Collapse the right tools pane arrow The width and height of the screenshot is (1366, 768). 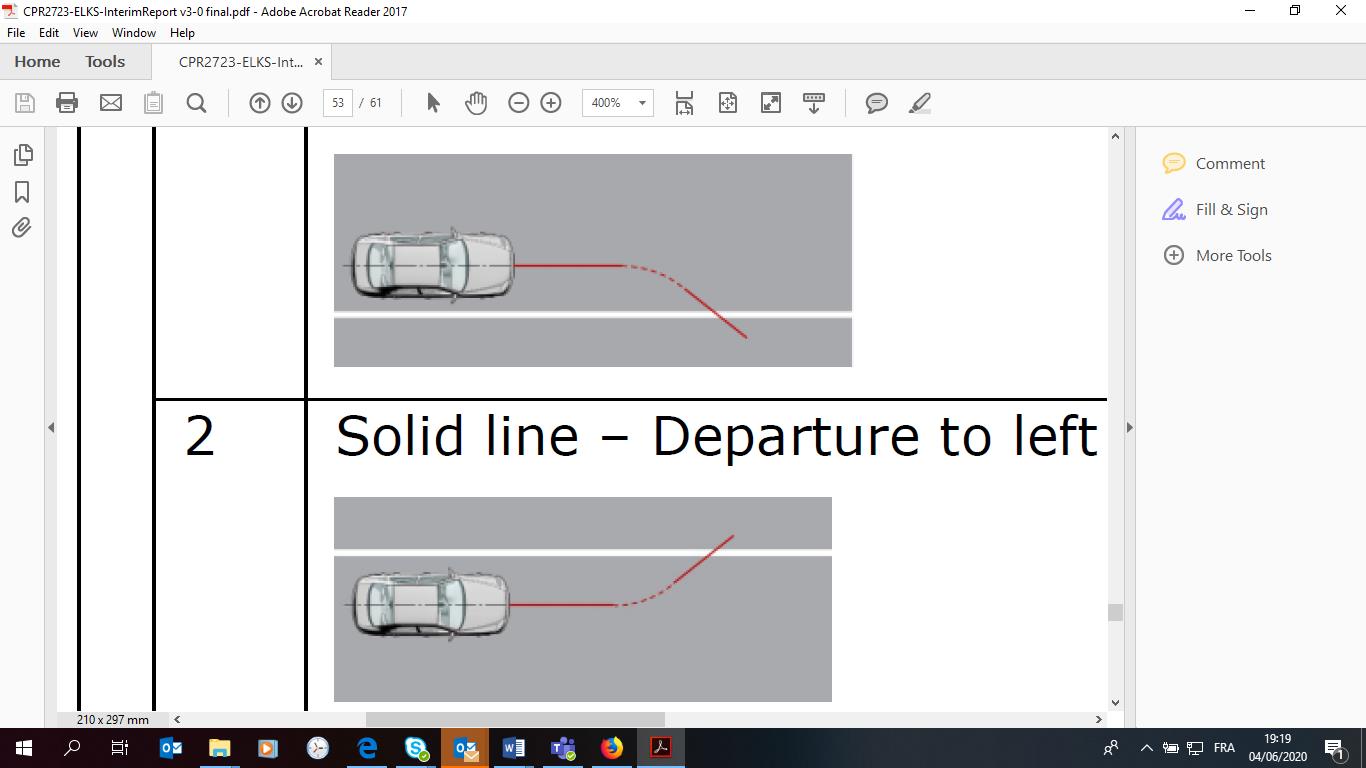[1130, 427]
